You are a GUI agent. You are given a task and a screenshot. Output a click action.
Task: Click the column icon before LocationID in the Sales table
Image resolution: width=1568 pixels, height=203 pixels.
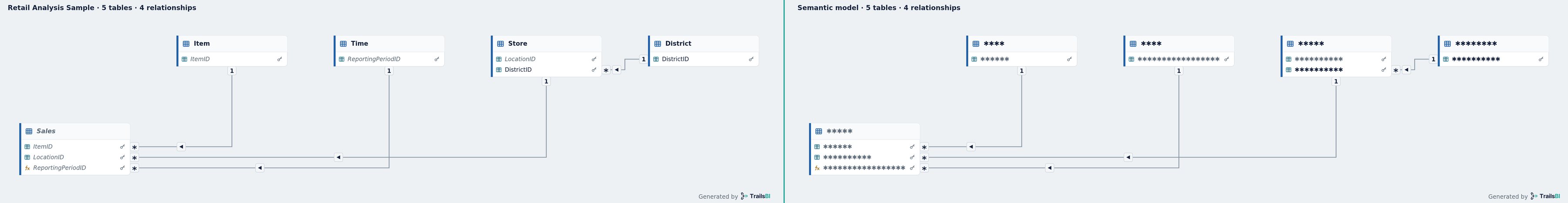click(27, 157)
